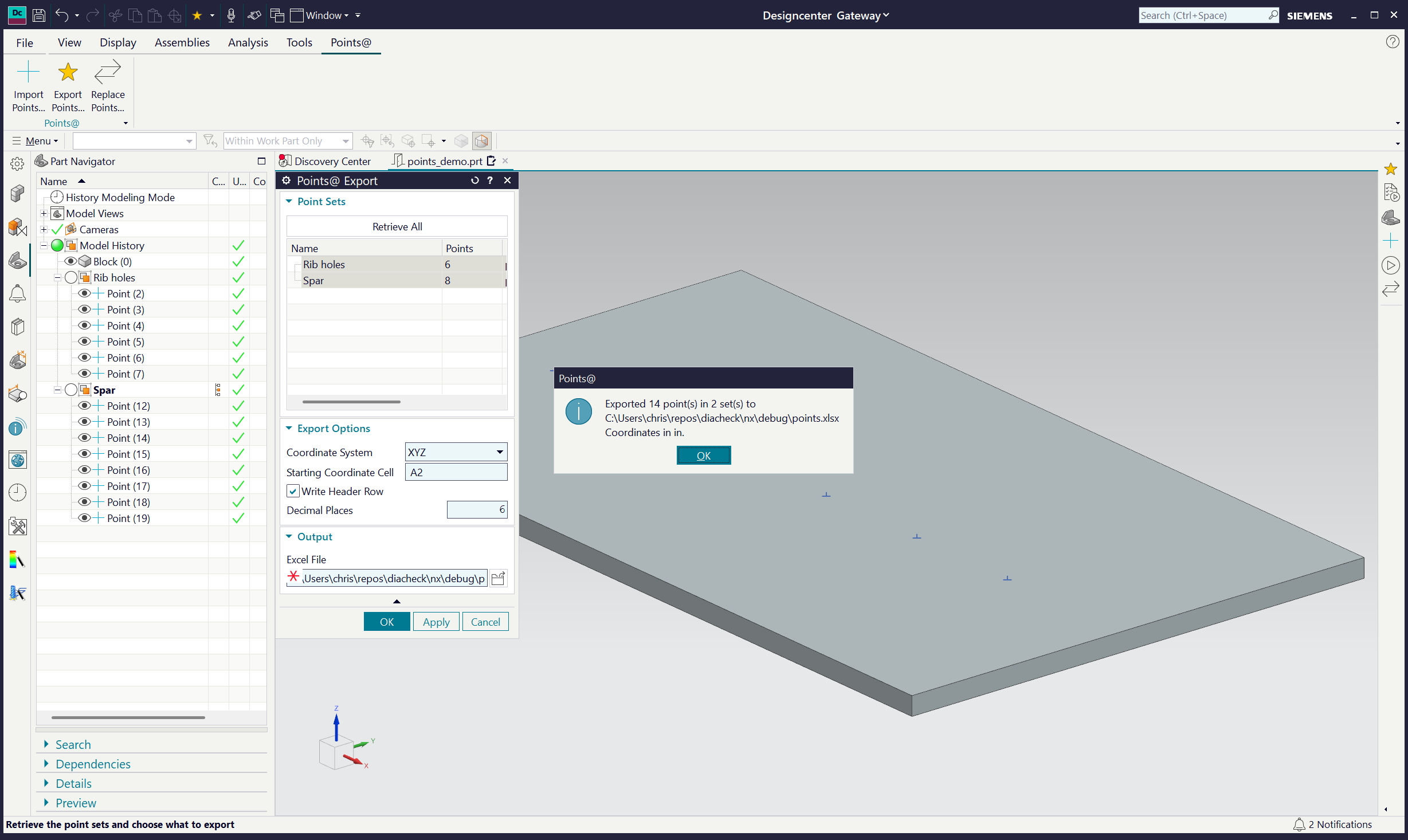Click the Export Points star icon

(68, 73)
